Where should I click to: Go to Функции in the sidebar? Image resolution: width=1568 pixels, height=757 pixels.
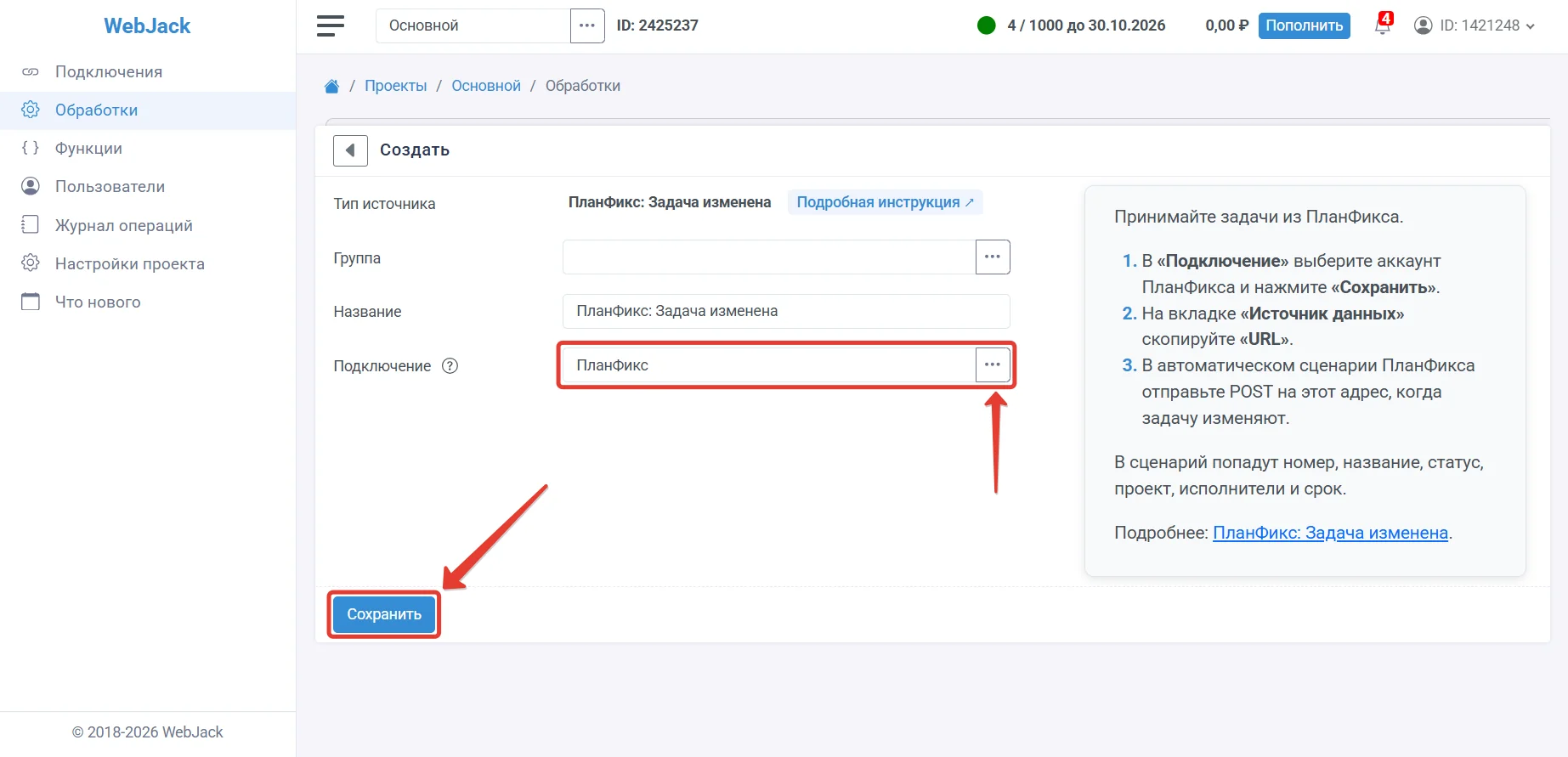tap(148, 148)
